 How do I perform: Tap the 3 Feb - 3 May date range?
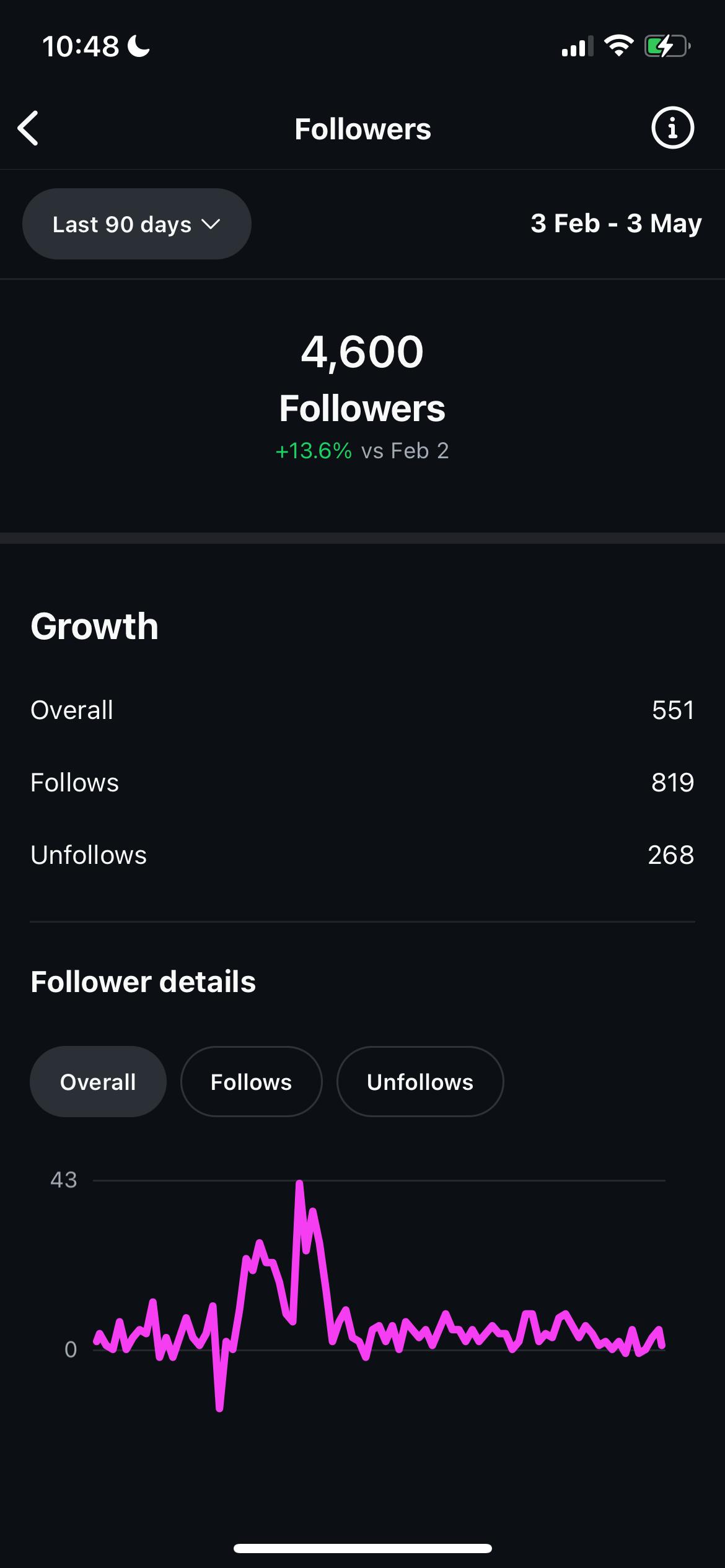616,224
